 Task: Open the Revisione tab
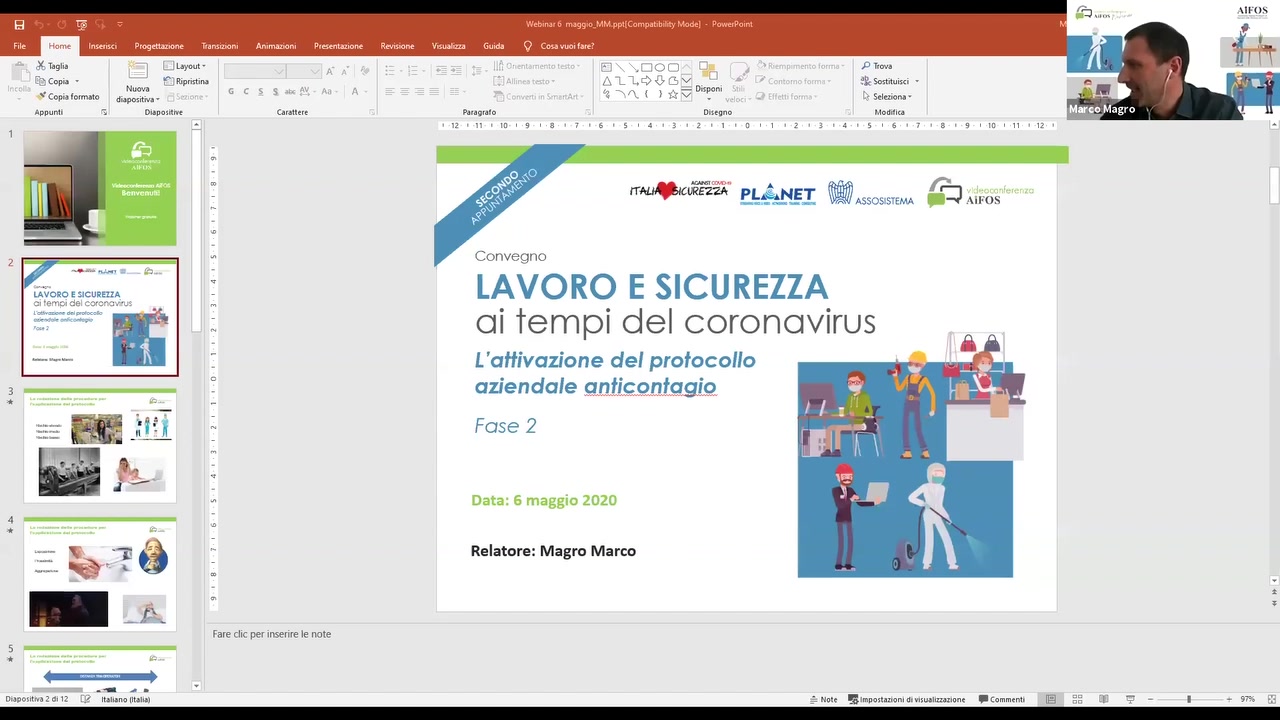[397, 46]
